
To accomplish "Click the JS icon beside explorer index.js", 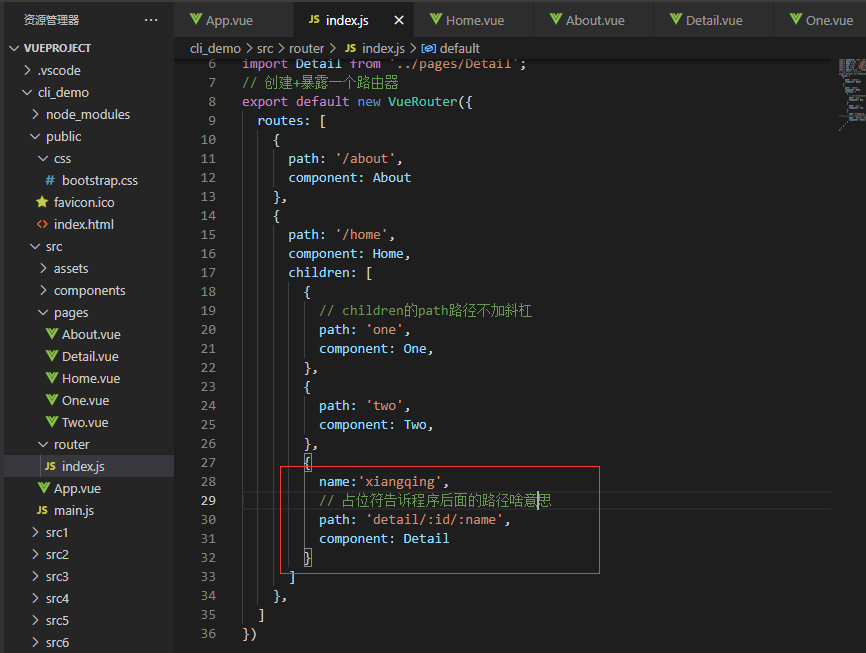I will click(50, 466).
